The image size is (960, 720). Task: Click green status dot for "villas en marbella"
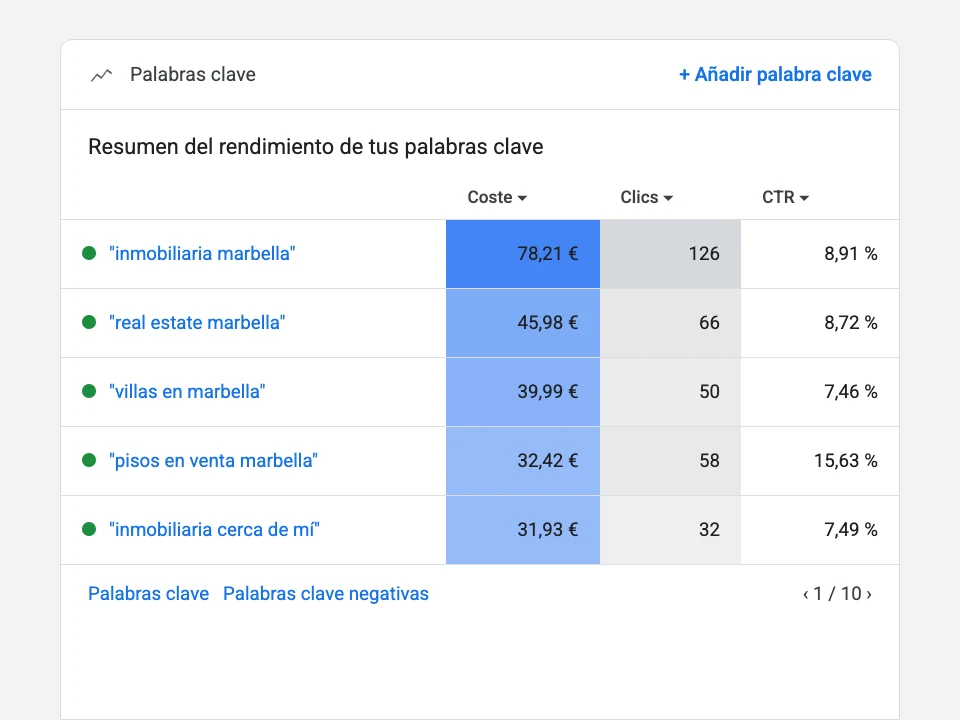pyautogui.click(x=89, y=391)
